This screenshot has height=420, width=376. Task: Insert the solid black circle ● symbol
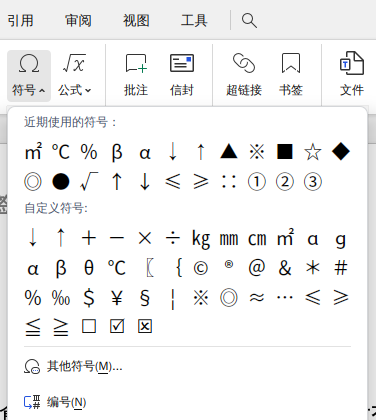tap(61, 182)
